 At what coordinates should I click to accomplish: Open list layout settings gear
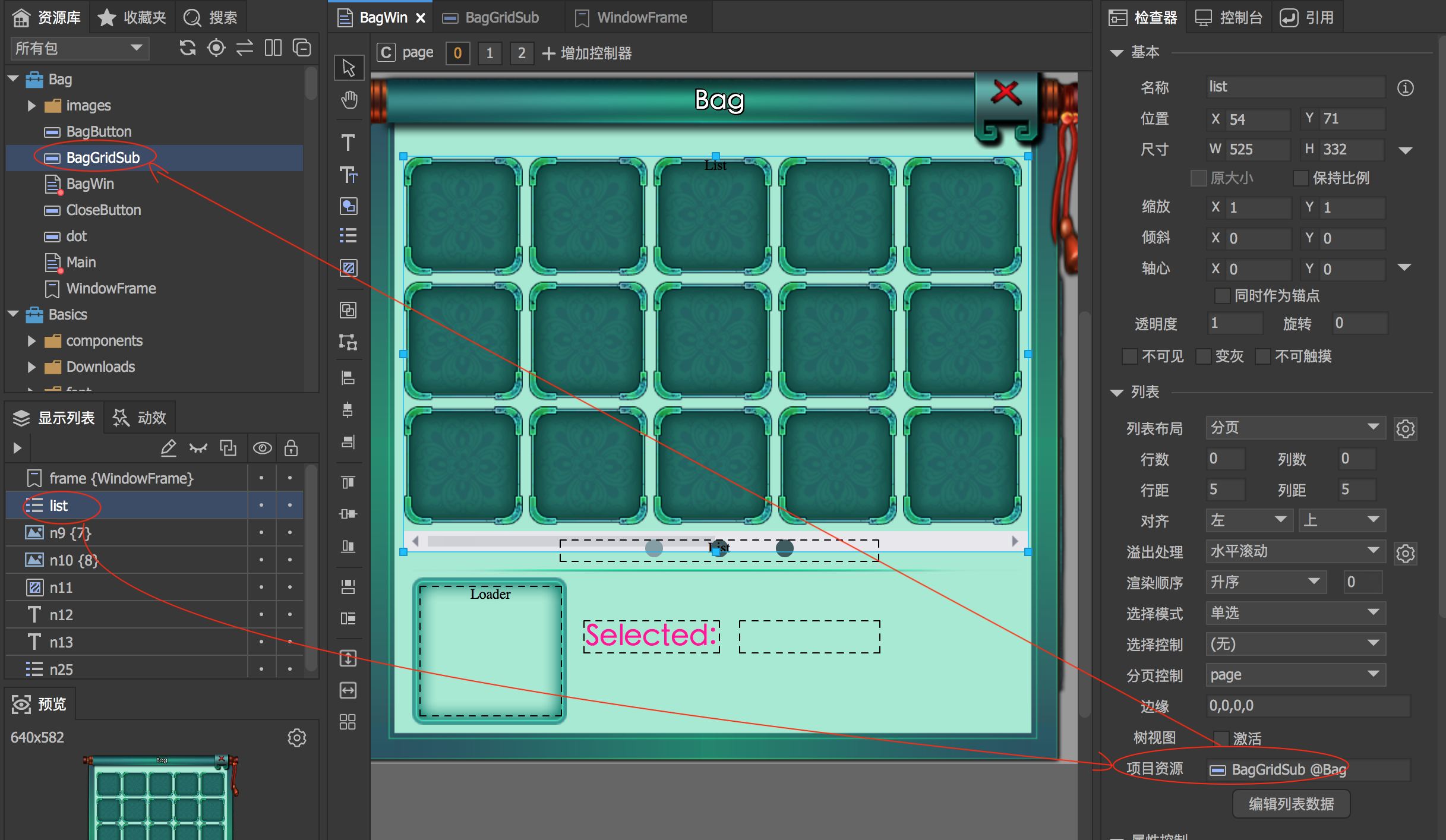coord(1405,428)
